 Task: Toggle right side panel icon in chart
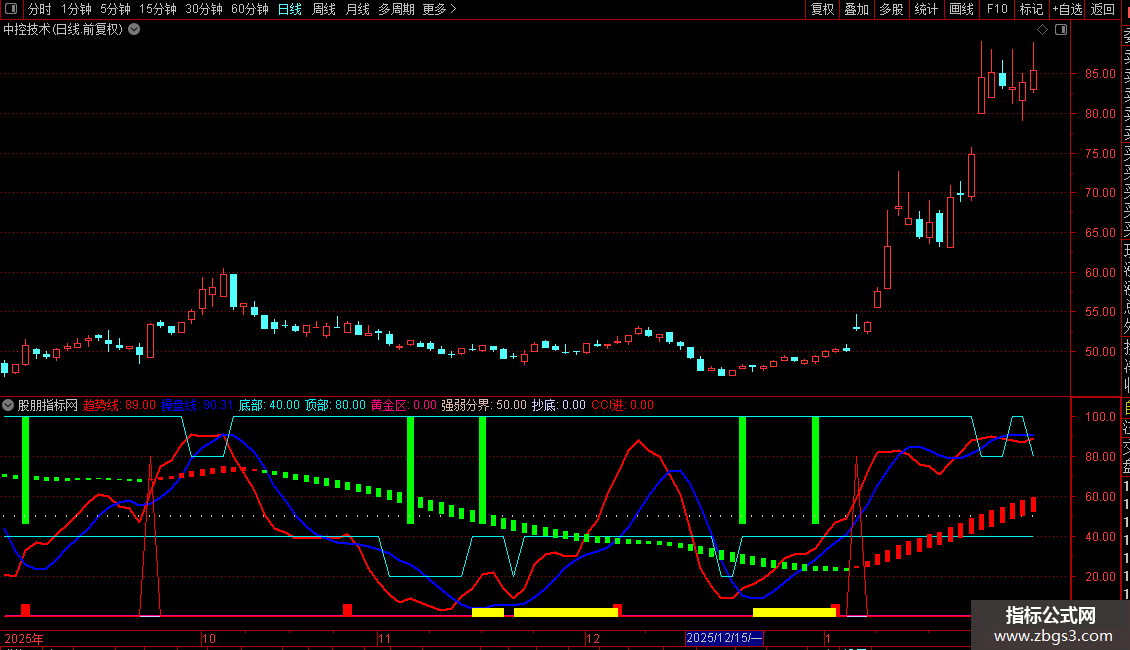tap(1061, 30)
